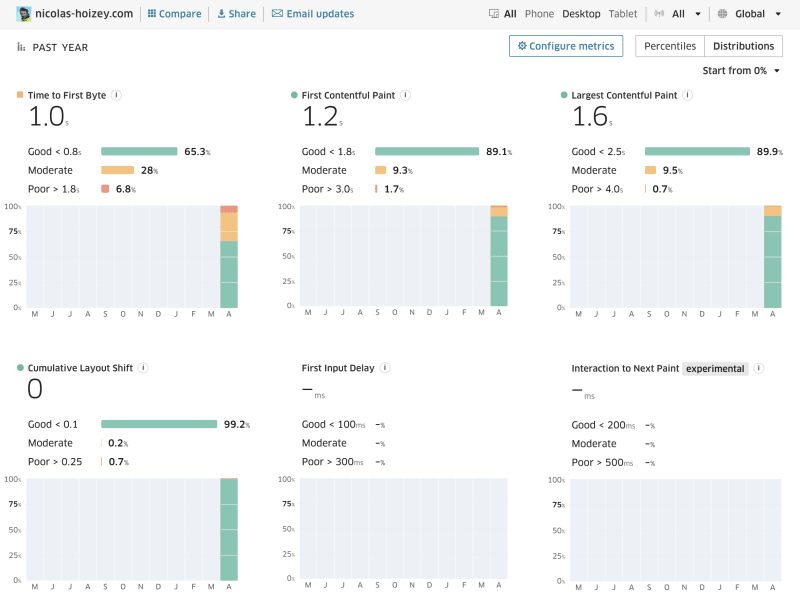Viewport: 800px width, 608px height.
Task: Open the Global region dropdown
Action: click(758, 14)
